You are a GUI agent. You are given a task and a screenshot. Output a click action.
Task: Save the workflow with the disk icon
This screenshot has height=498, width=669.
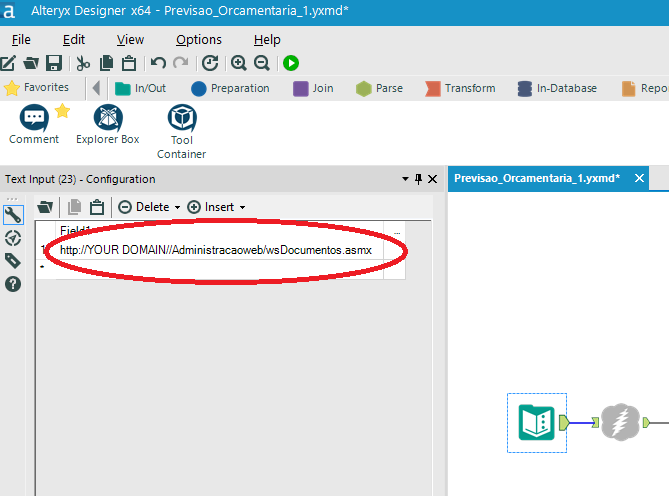click(54, 63)
